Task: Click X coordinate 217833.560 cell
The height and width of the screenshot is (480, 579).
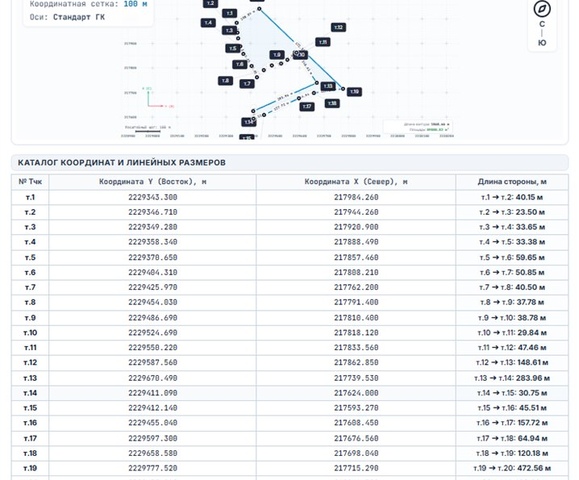Action: 356,347
